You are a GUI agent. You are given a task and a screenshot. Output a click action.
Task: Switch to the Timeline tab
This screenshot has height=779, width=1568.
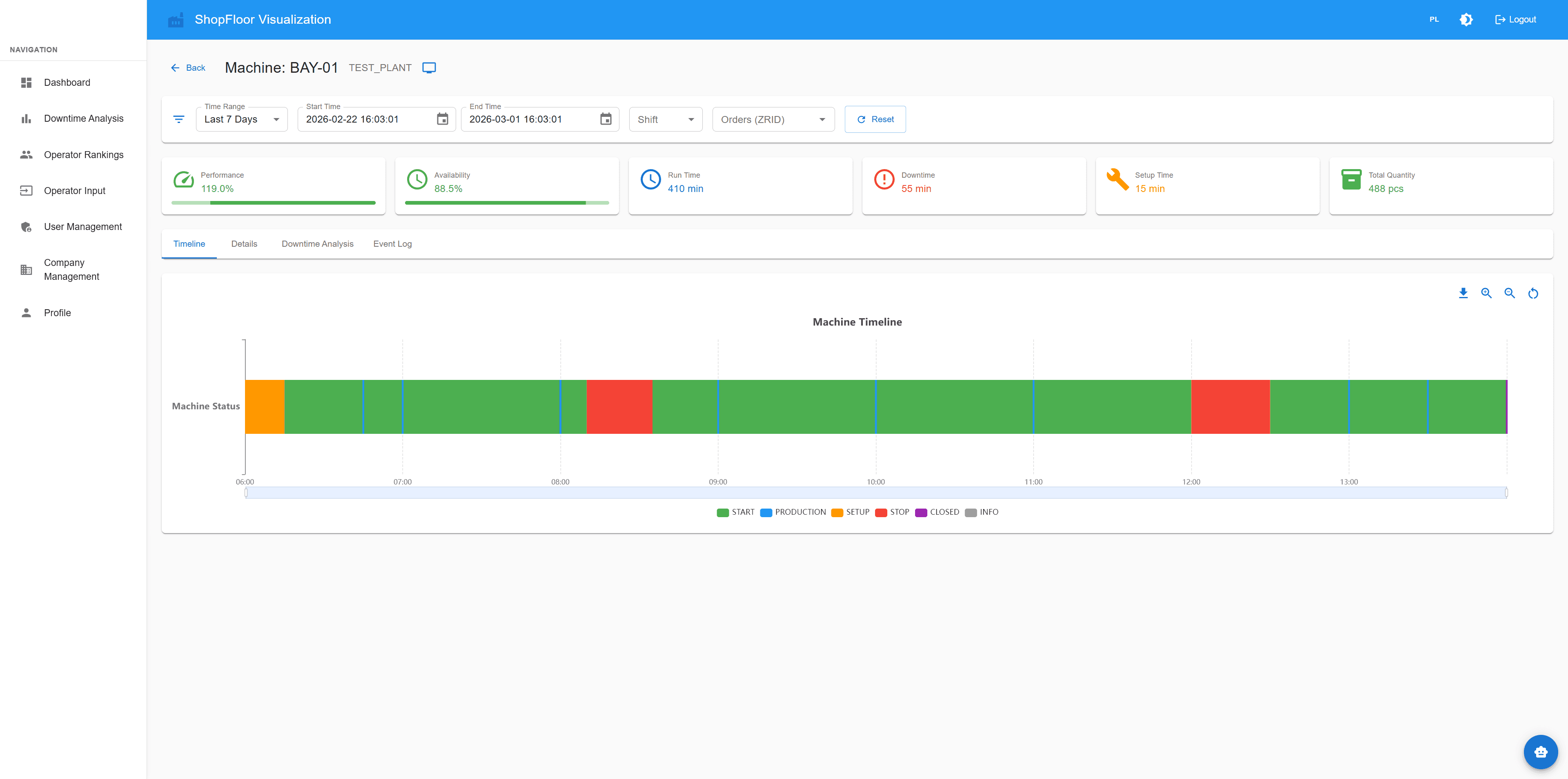point(189,243)
